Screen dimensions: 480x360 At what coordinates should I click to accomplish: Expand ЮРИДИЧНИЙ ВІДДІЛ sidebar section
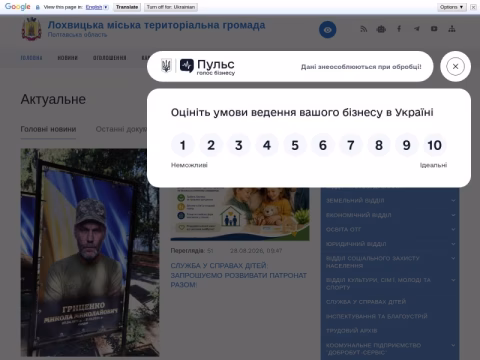coord(390,244)
